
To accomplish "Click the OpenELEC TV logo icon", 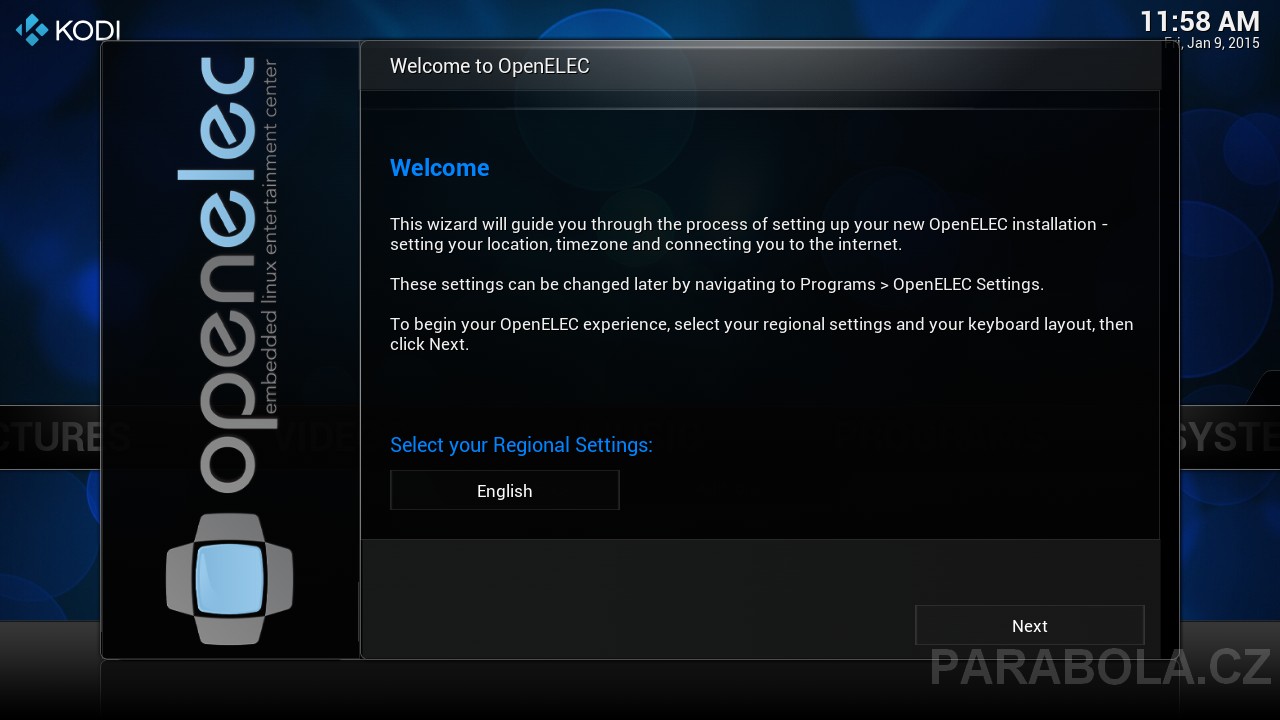I will click(x=229, y=579).
